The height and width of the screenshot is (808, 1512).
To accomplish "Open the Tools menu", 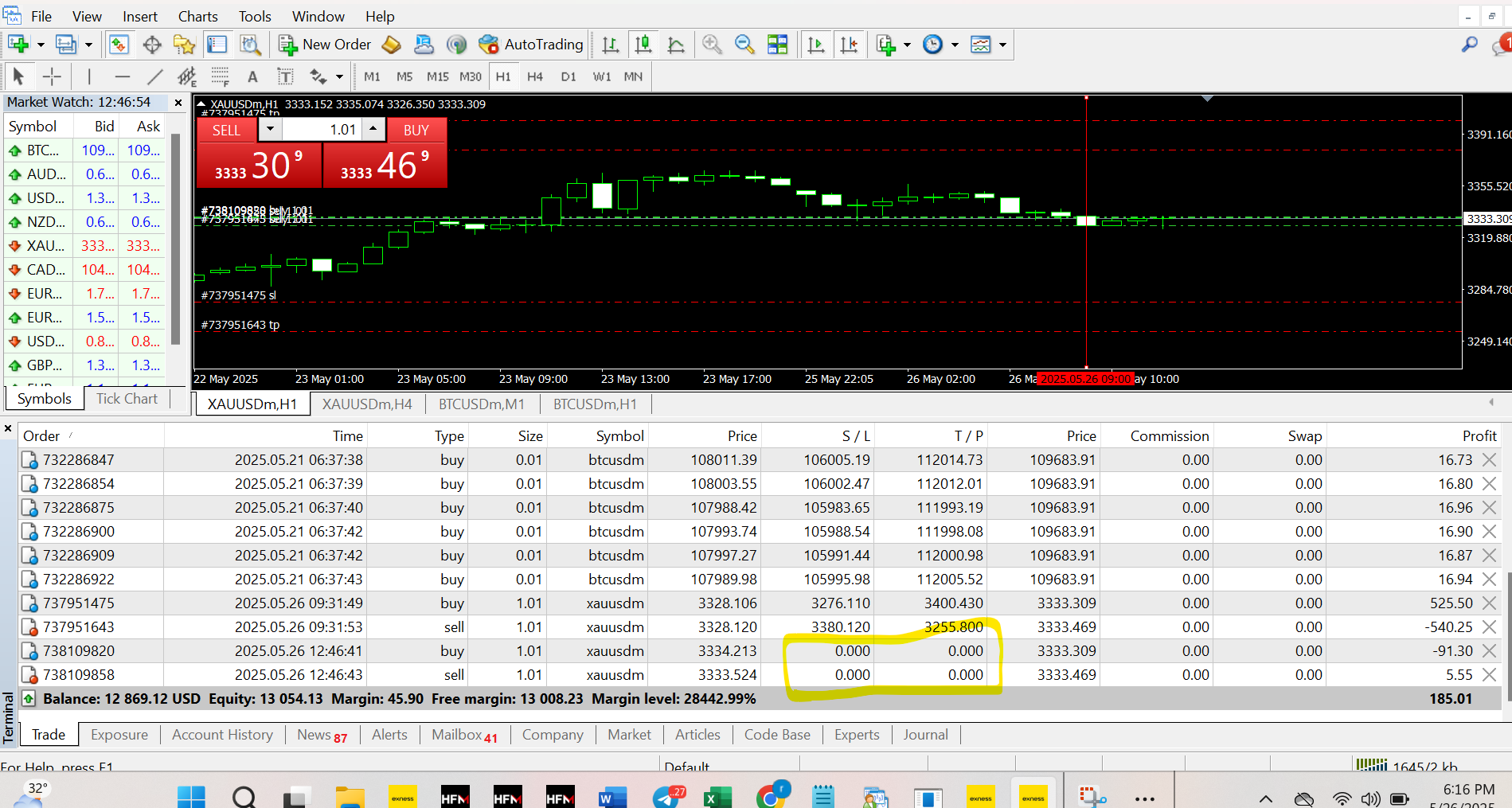I will [x=255, y=16].
